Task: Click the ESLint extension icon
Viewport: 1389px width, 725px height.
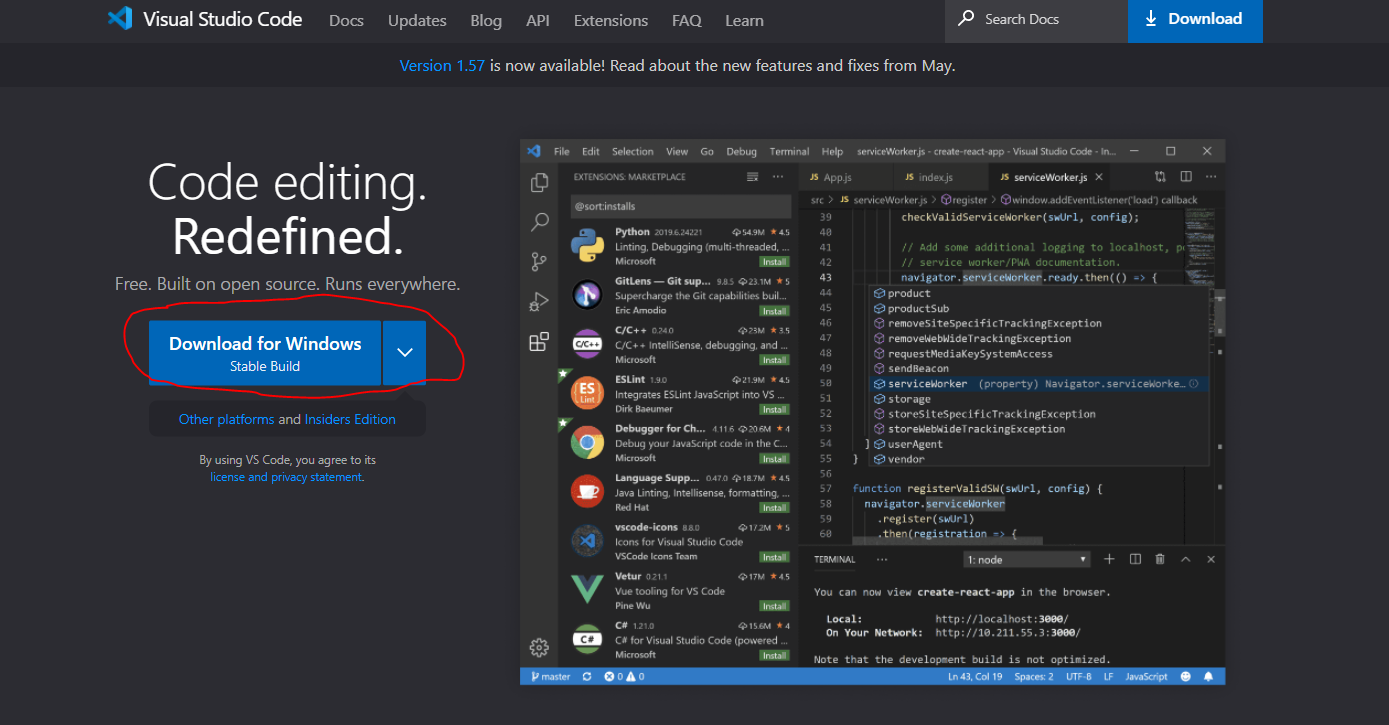Action: tap(588, 394)
